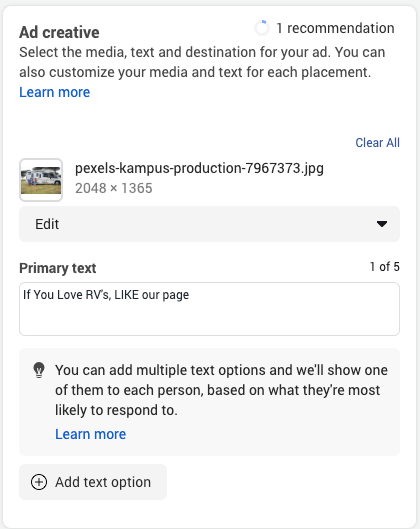
Task: Open Learn more in the tip box
Action: pyautogui.click(x=90, y=434)
